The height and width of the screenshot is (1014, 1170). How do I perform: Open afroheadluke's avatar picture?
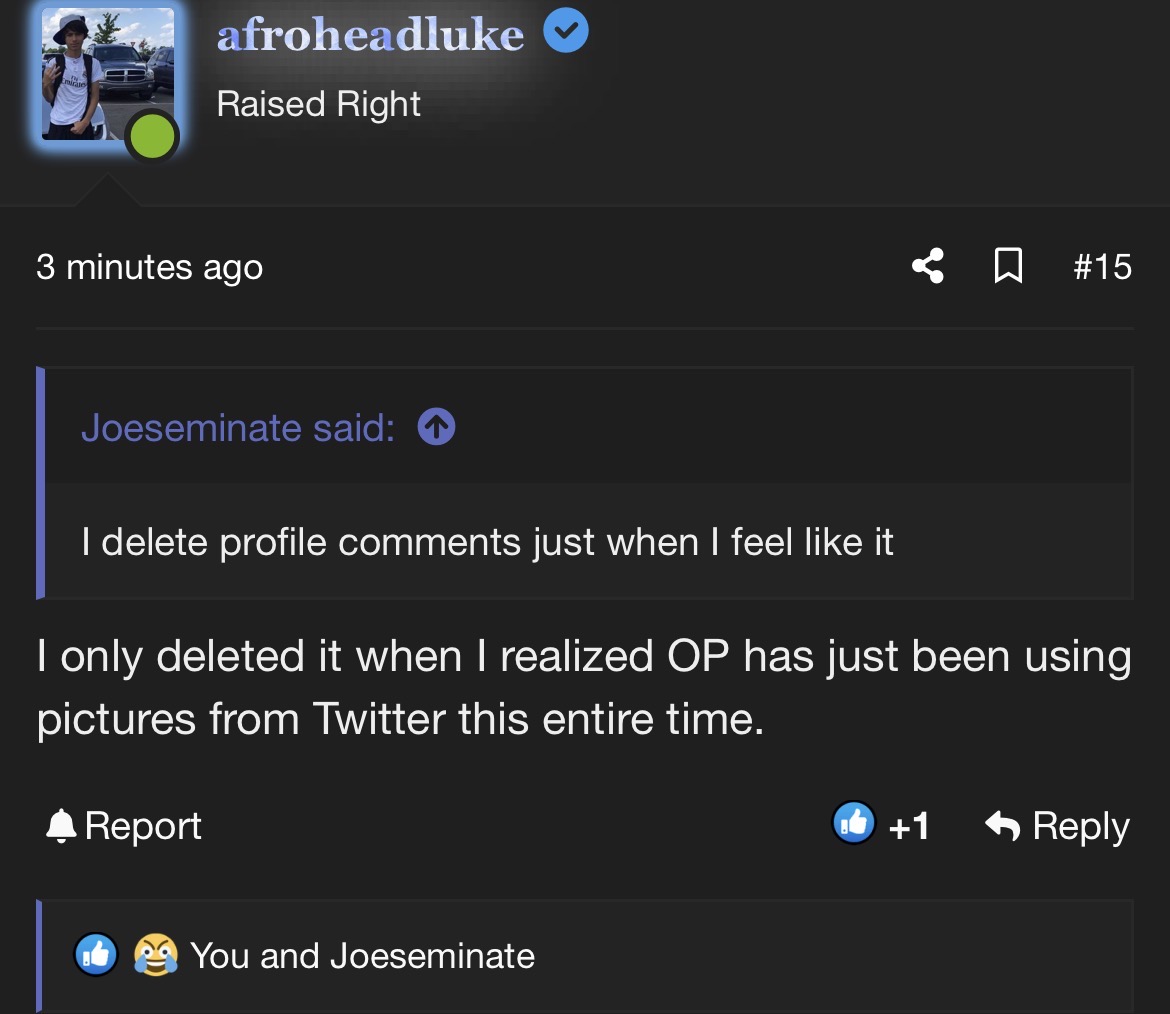107,73
